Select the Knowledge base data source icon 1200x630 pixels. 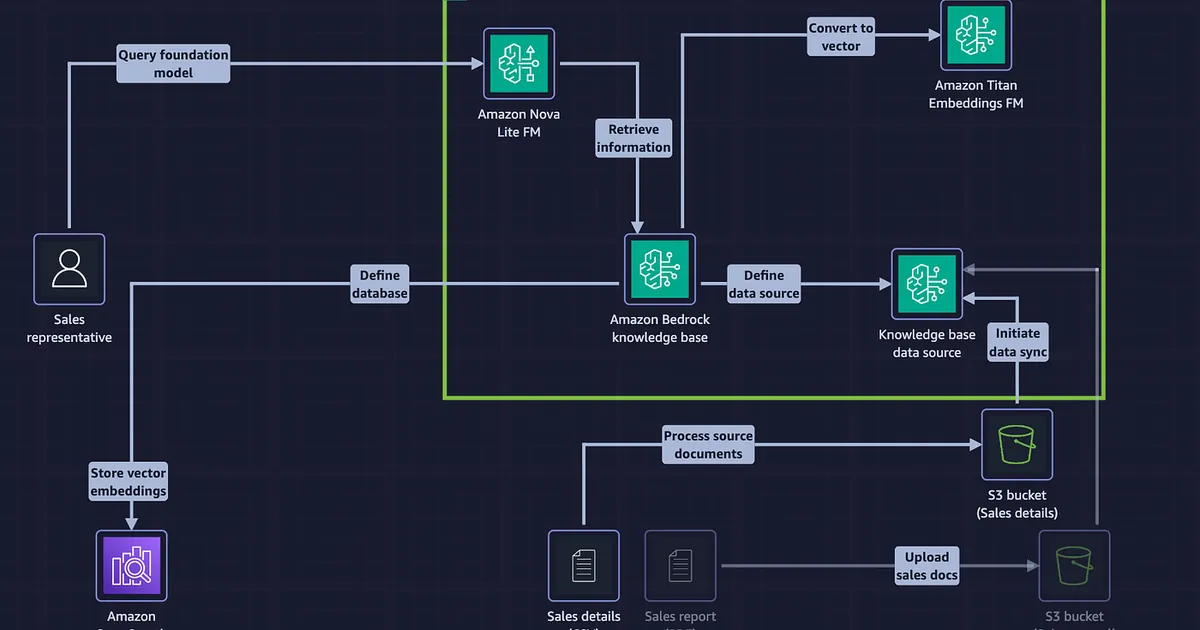927,284
